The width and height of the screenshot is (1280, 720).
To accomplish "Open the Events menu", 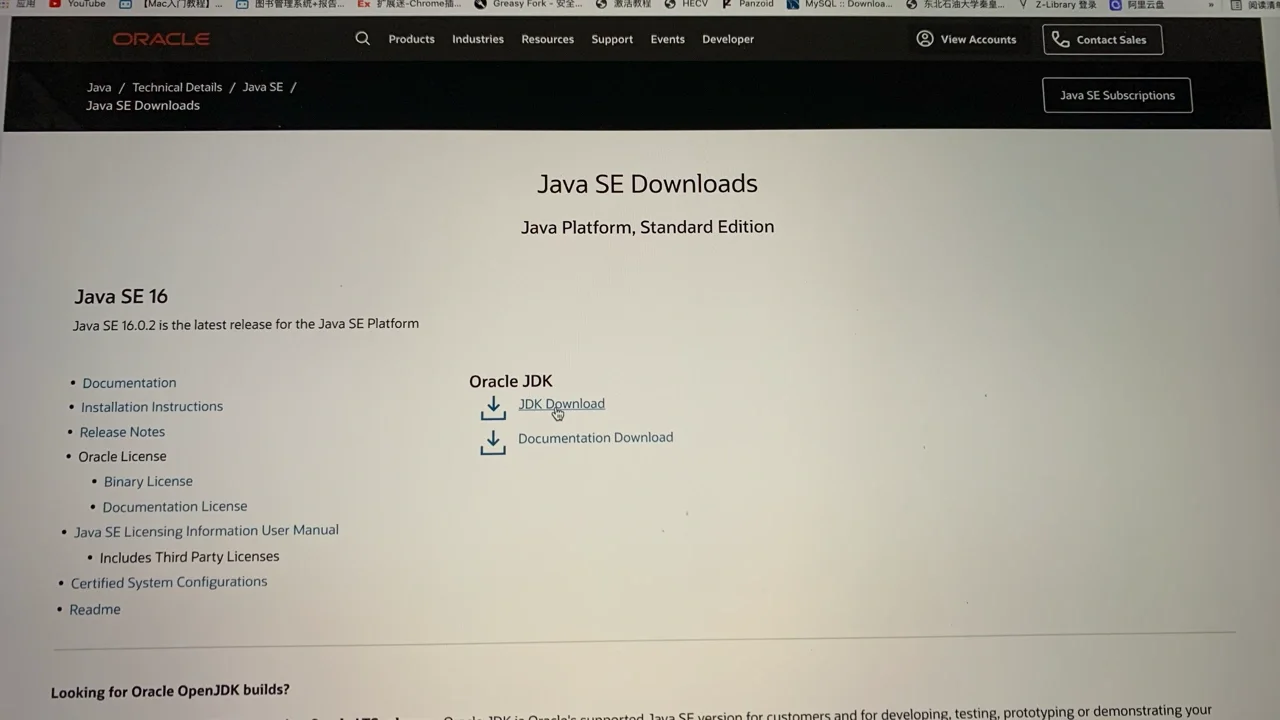I will tap(667, 39).
